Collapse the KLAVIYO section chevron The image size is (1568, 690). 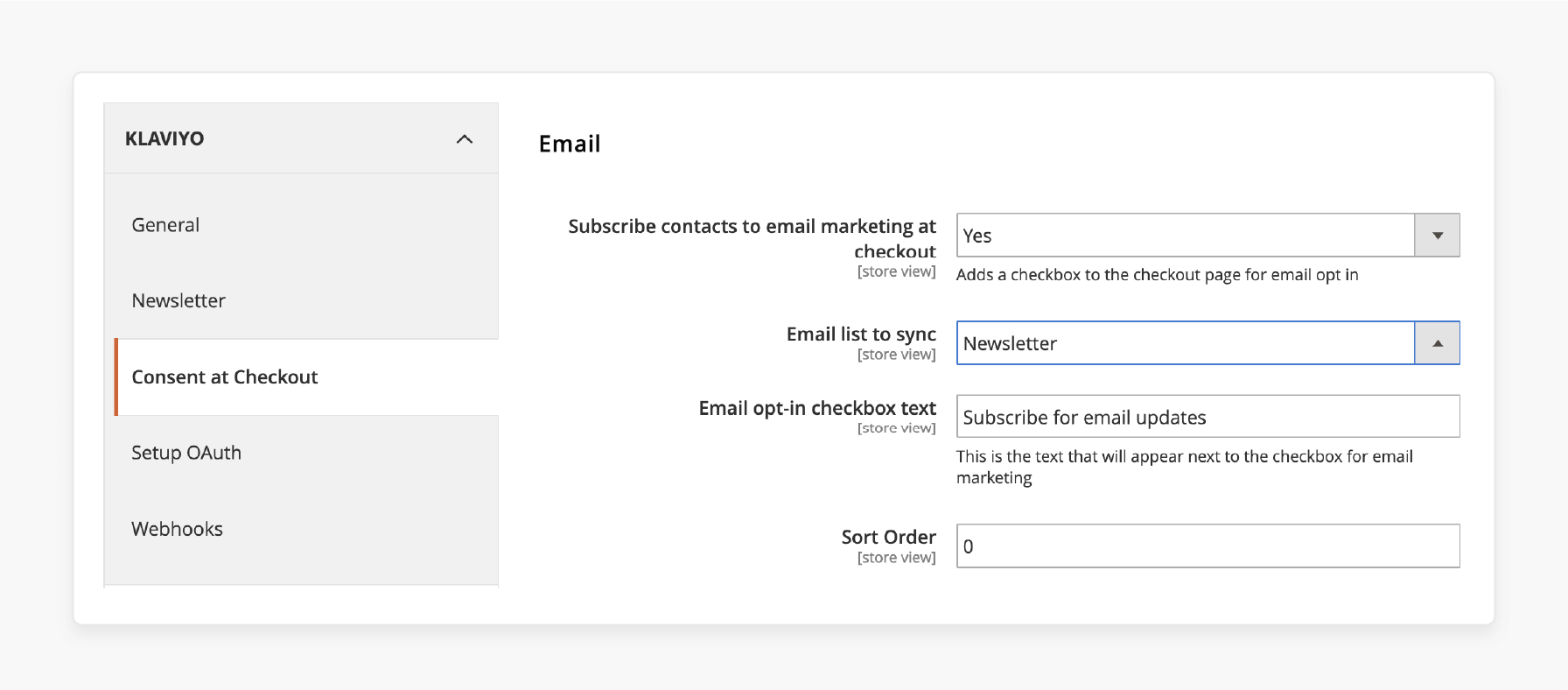click(465, 139)
